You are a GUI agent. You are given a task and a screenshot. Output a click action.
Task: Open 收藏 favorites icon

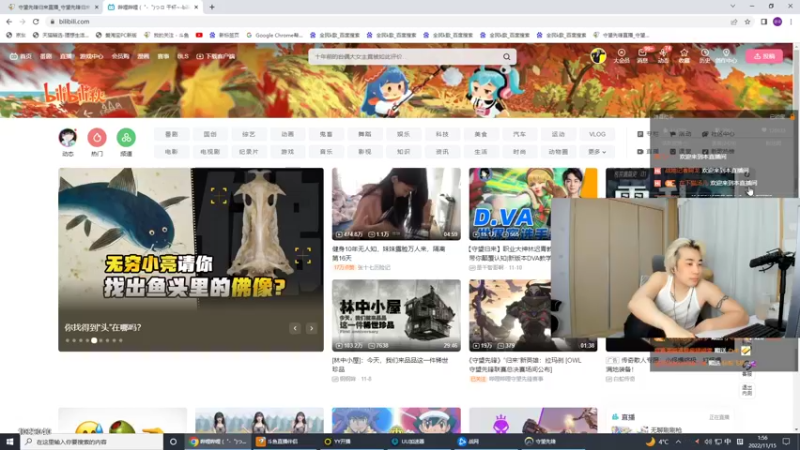point(684,56)
